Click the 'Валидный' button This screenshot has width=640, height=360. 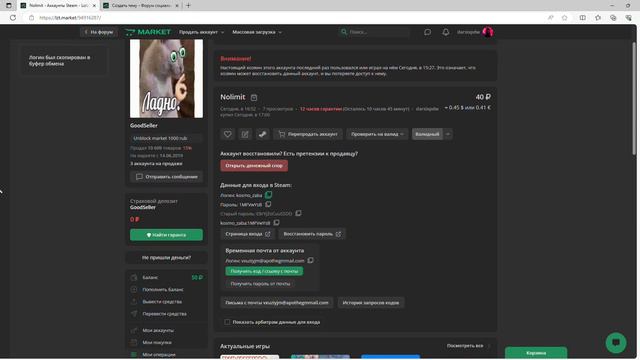pos(427,134)
